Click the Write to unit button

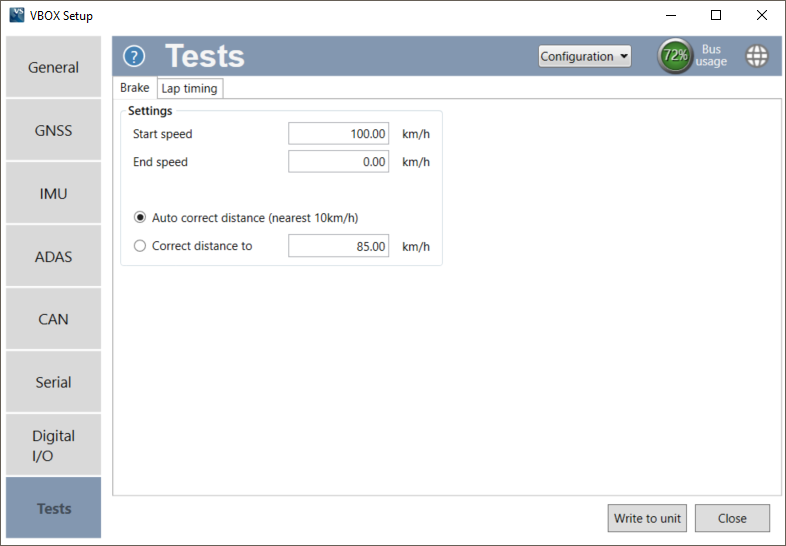pos(647,518)
